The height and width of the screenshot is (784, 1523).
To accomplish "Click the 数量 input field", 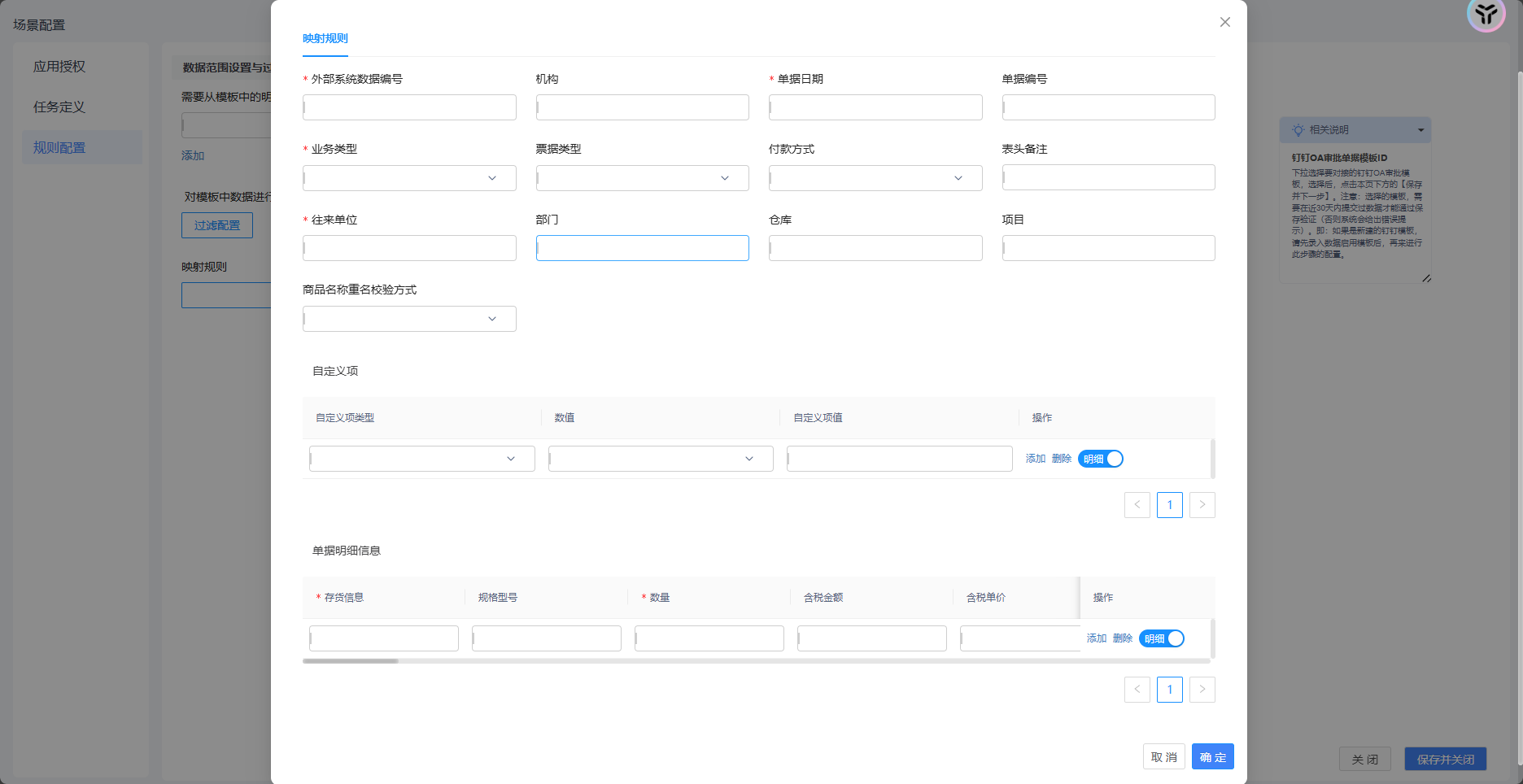I will (x=709, y=638).
